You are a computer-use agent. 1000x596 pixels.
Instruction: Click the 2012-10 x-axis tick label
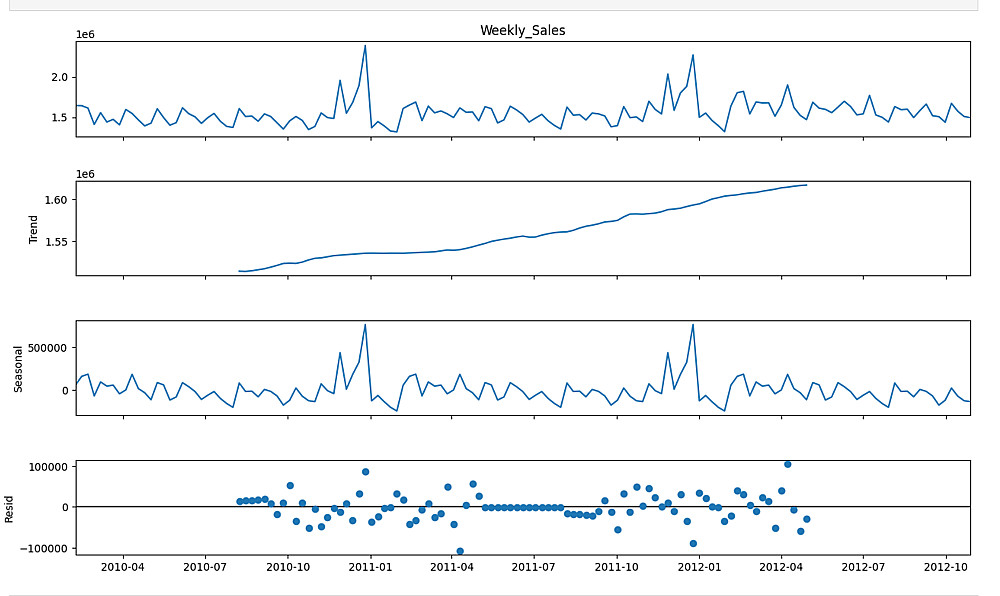[x=946, y=567]
